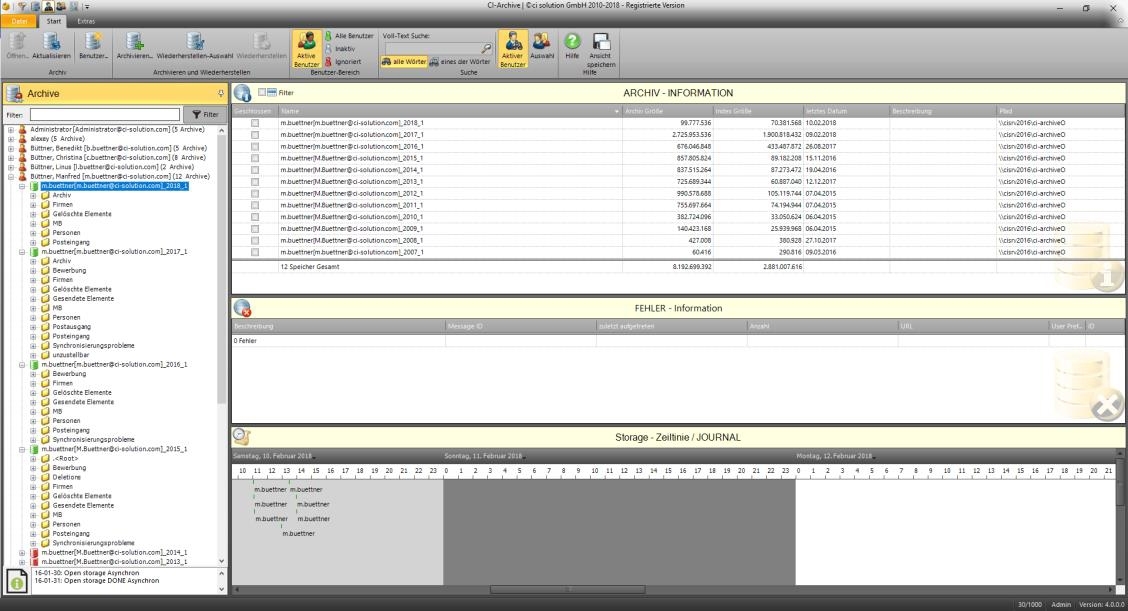Image resolution: width=1128 pixels, height=611 pixels.
Task: Choose Wiederherstellen-Auswahl in the ribbon
Action: tap(195, 46)
